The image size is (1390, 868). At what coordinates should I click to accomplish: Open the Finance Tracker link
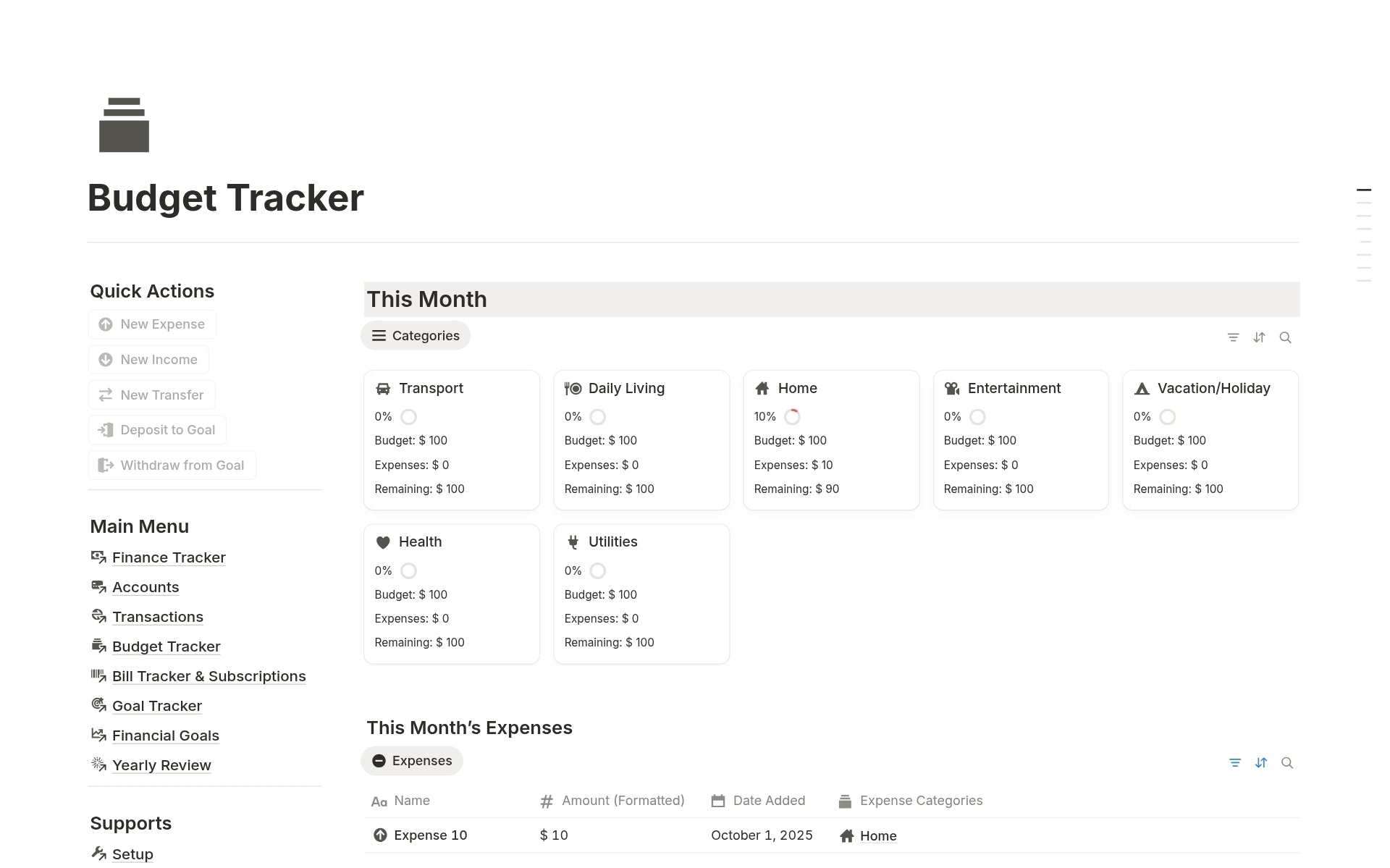pyautogui.click(x=169, y=557)
